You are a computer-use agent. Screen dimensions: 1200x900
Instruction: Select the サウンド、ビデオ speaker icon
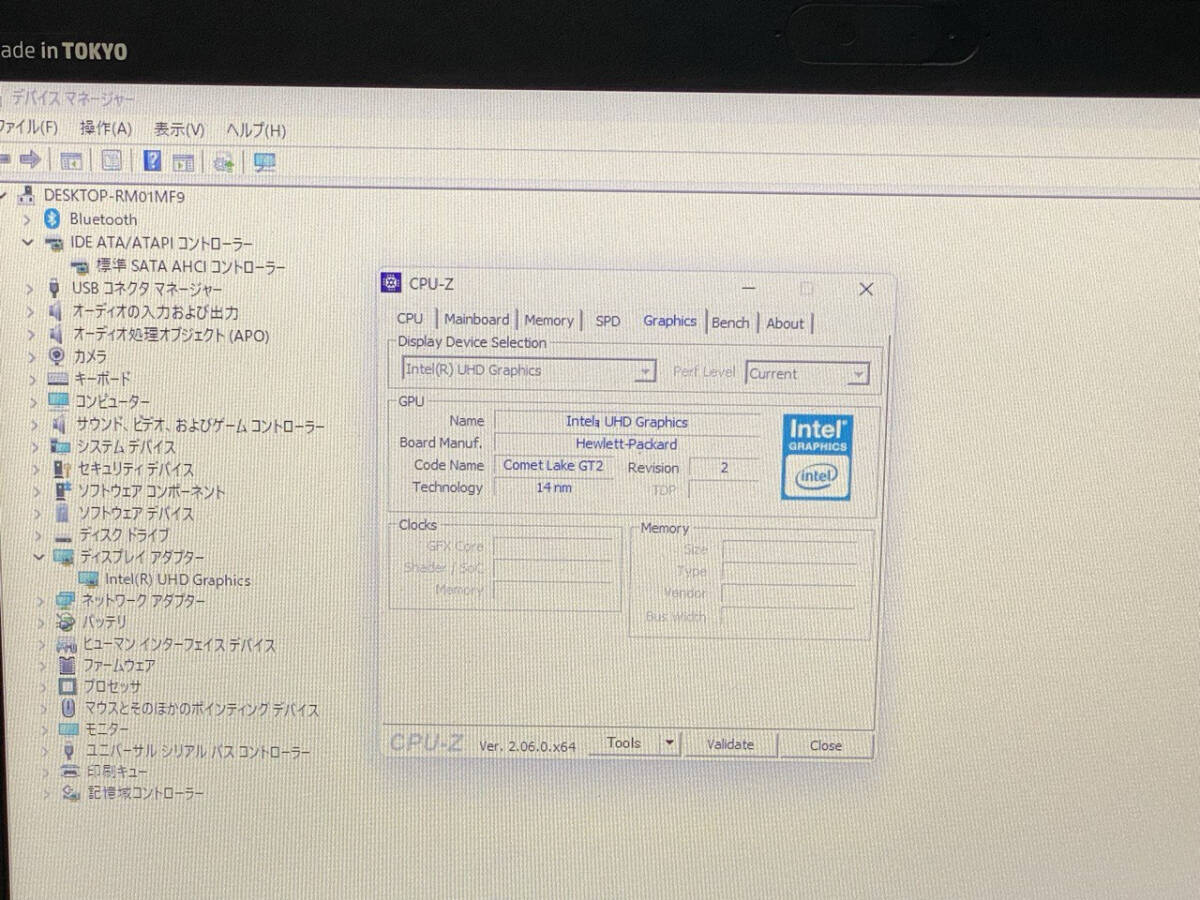click(x=59, y=424)
